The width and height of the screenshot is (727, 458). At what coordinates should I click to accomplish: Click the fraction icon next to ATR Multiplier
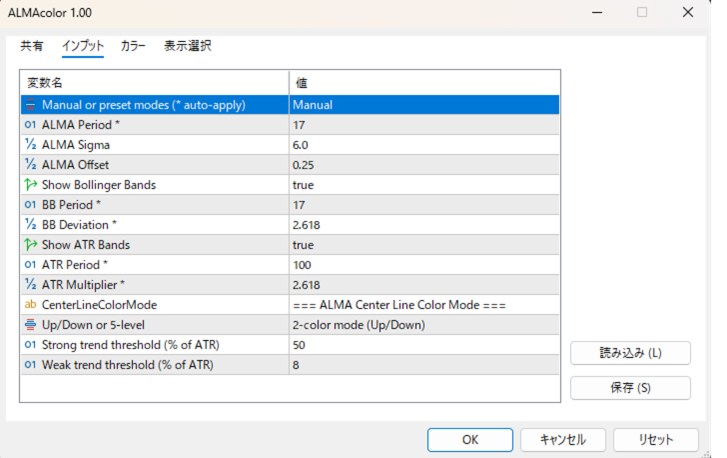[31, 284]
